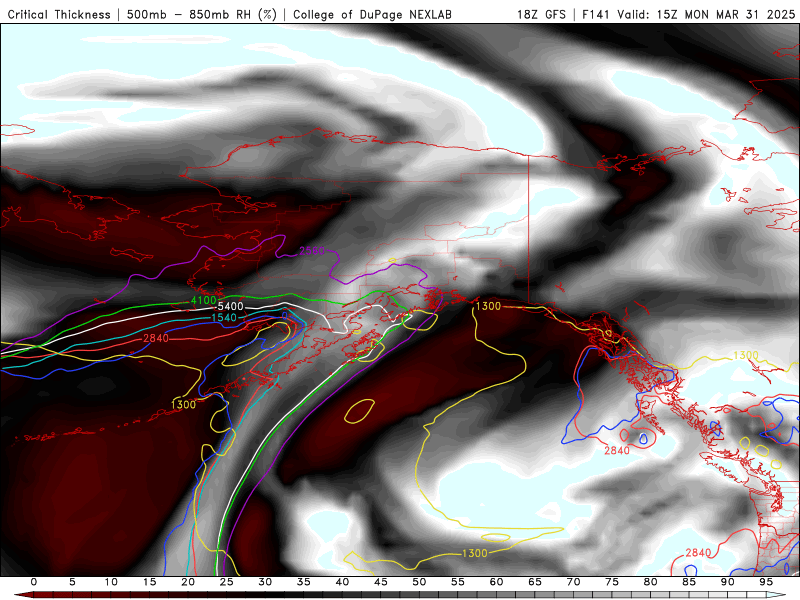Click the "F141" forecast hour label
Image resolution: width=800 pixels, height=600 pixels.
(596, 14)
